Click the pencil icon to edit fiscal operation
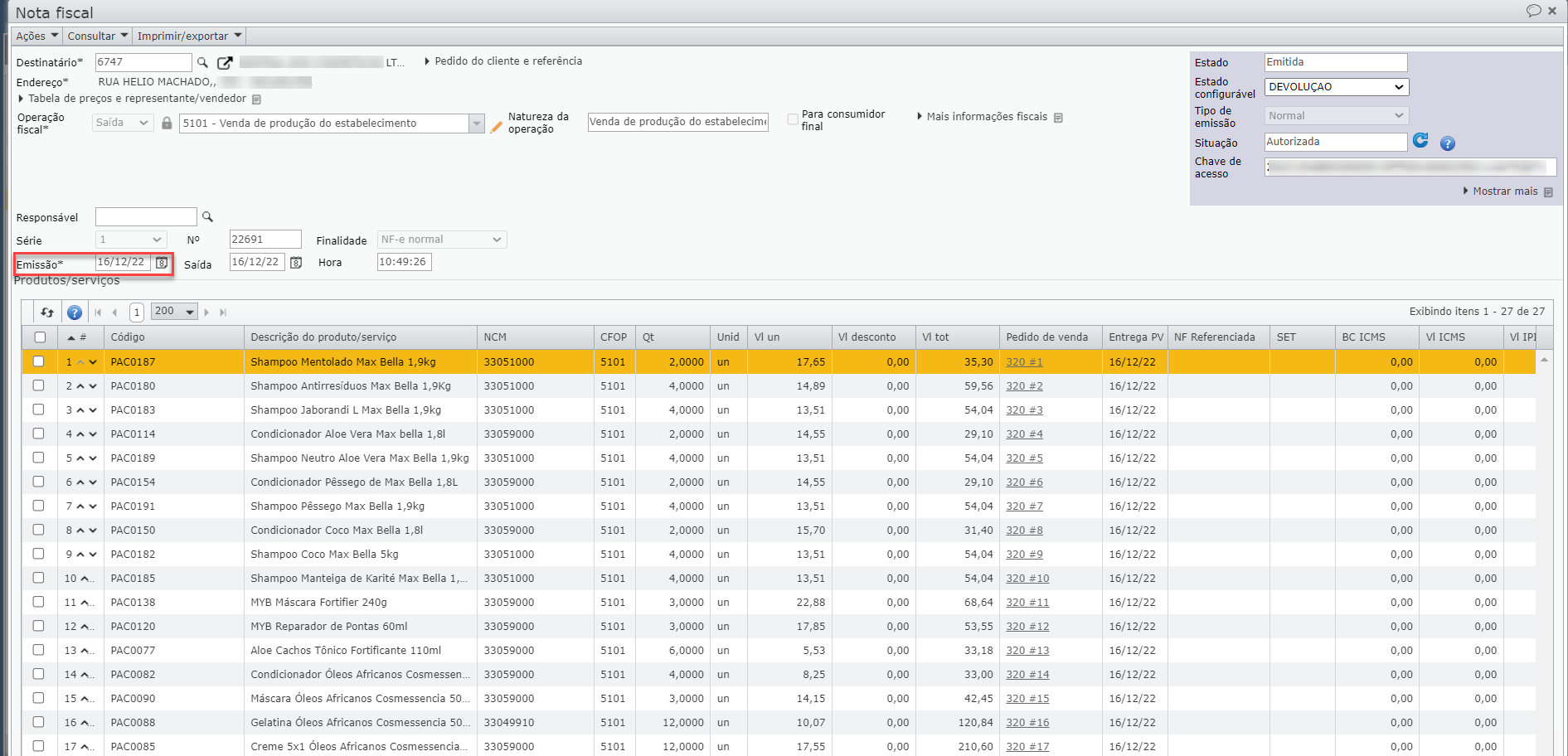 click(x=497, y=127)
